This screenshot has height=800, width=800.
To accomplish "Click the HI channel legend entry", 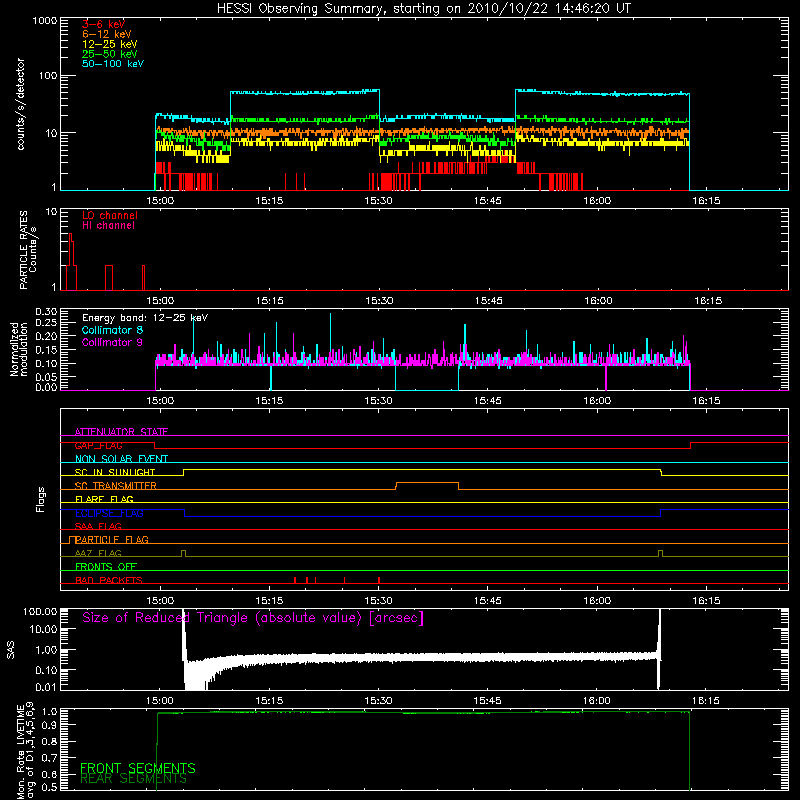I will (x=108, y=226).
